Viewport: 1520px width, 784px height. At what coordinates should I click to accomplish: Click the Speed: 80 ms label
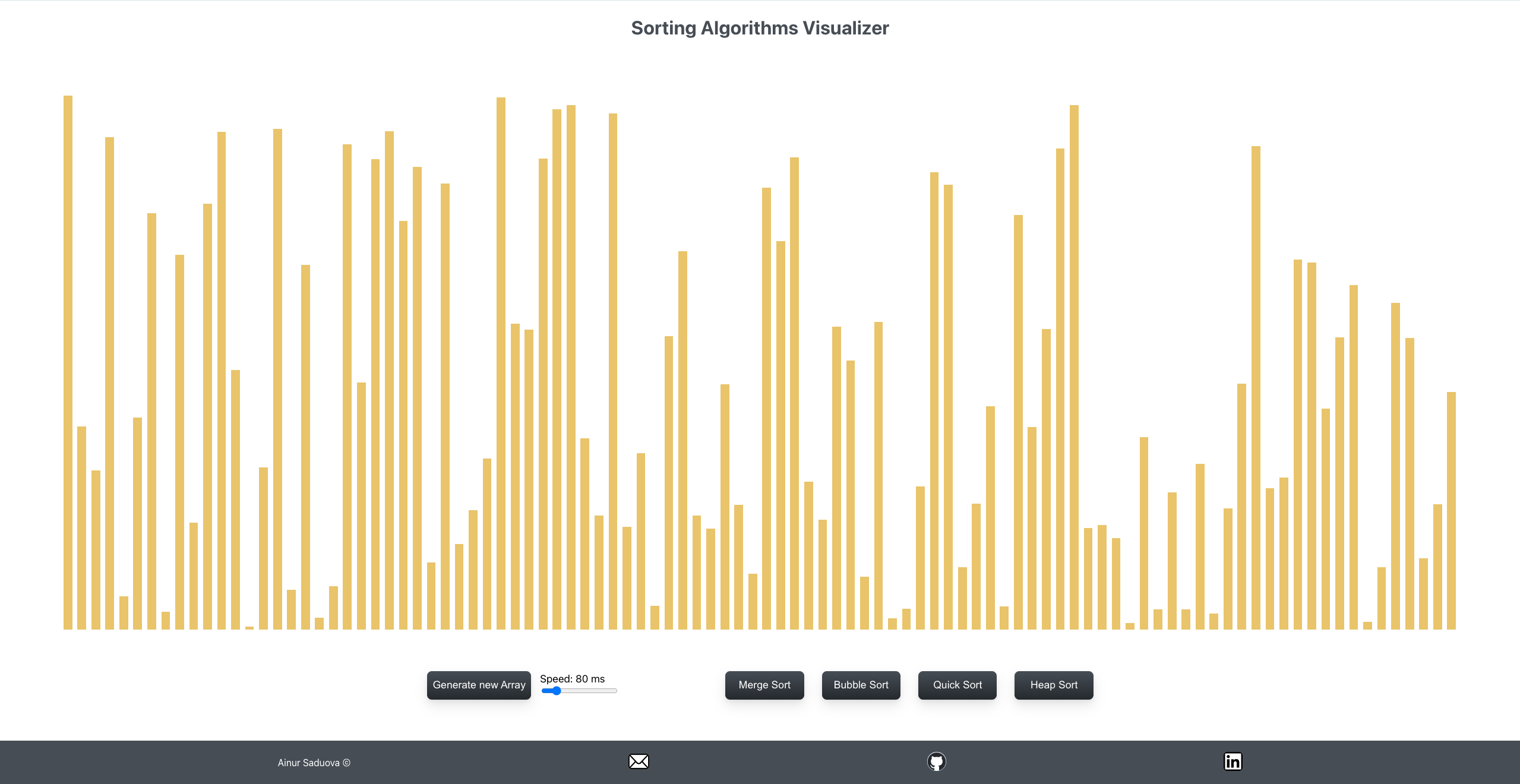click(572, 679)
